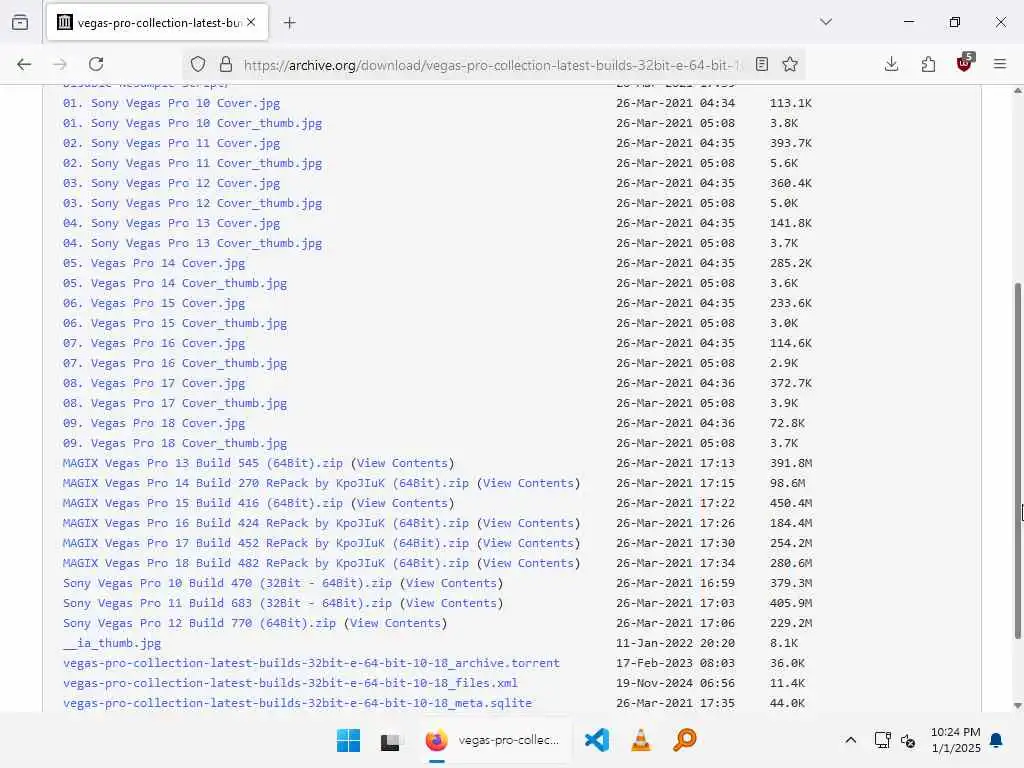This screenshot has width=1024, height=768.
Task: Click the URL address field
Action: (493, 65)
